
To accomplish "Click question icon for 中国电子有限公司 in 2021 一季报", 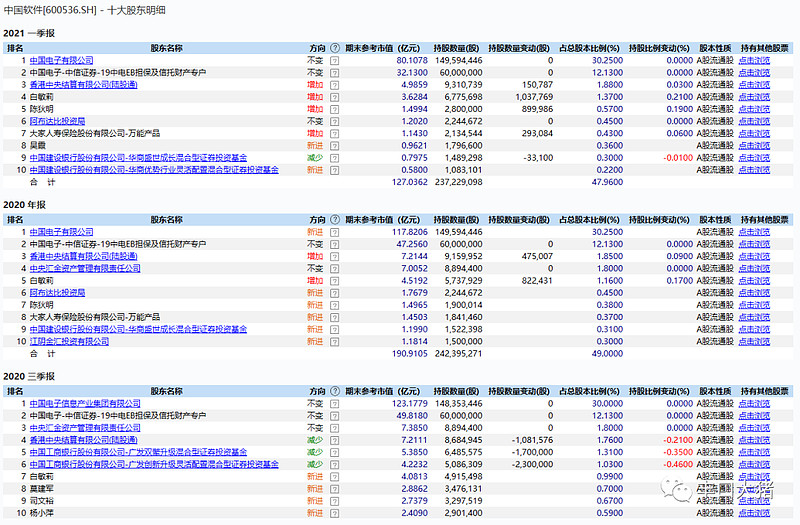I will tap(334, 60).
